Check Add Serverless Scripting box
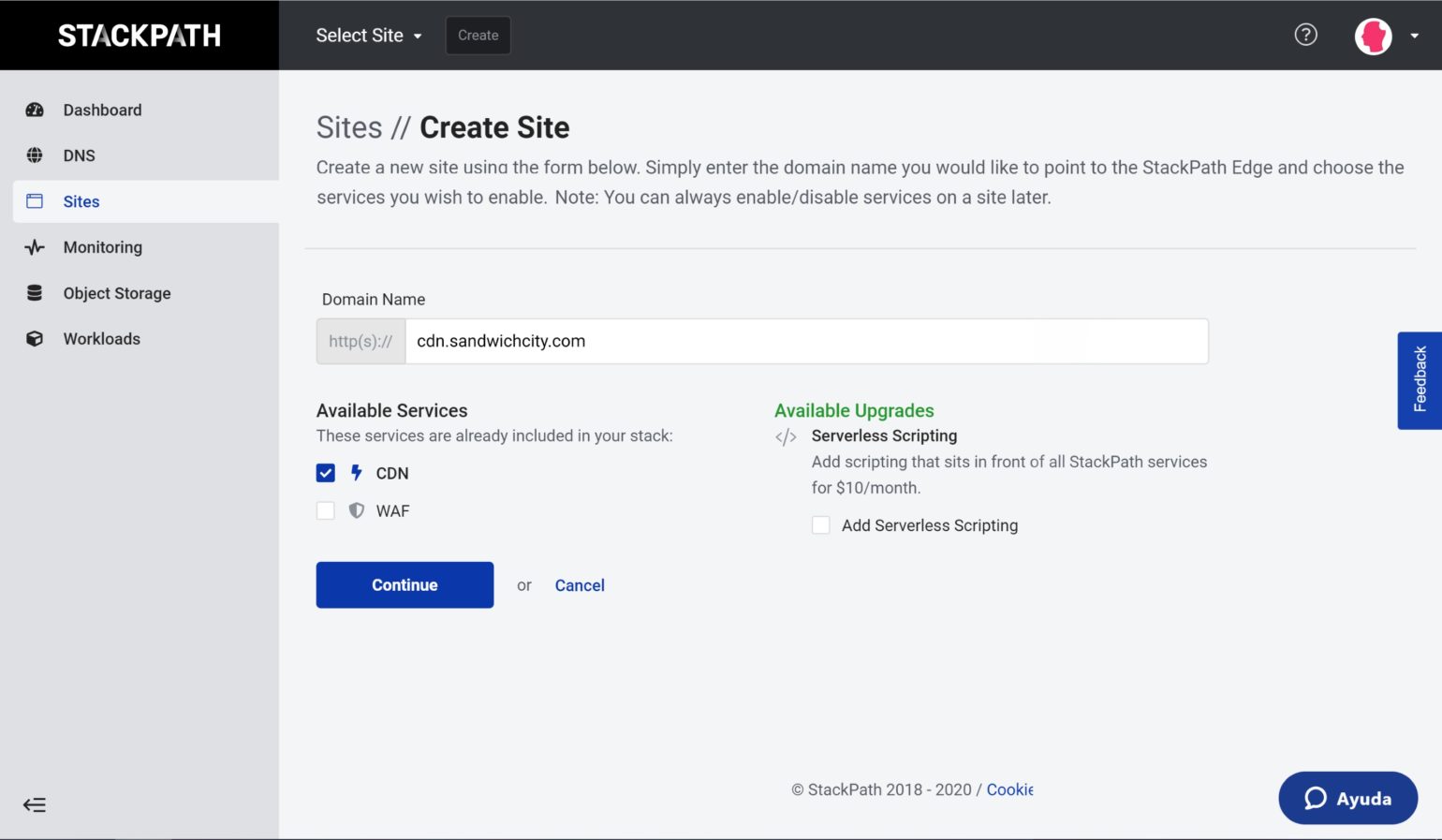 click(x=821, y=525)
